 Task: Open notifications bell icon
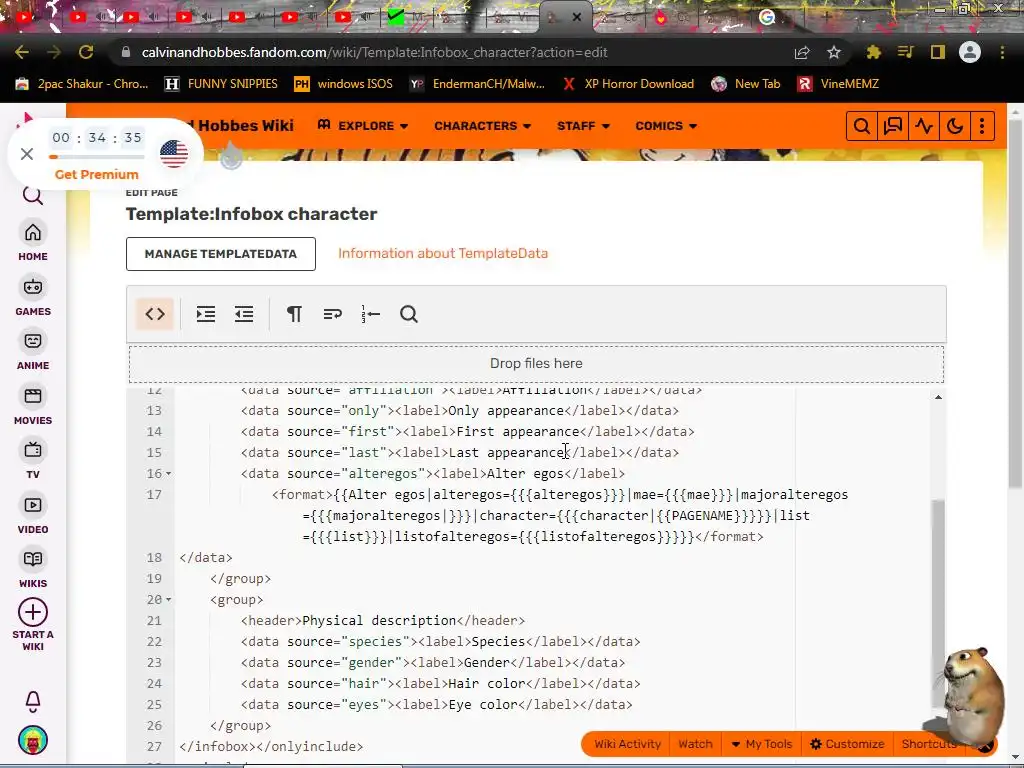pyautogui.click(x=33, y=701)
